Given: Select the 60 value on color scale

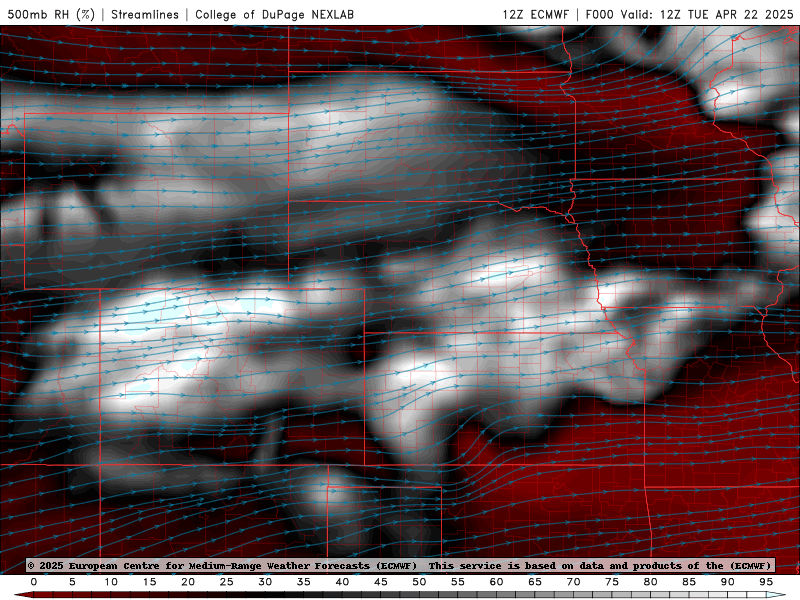Looking at the screenshot, I should point(496,582).
